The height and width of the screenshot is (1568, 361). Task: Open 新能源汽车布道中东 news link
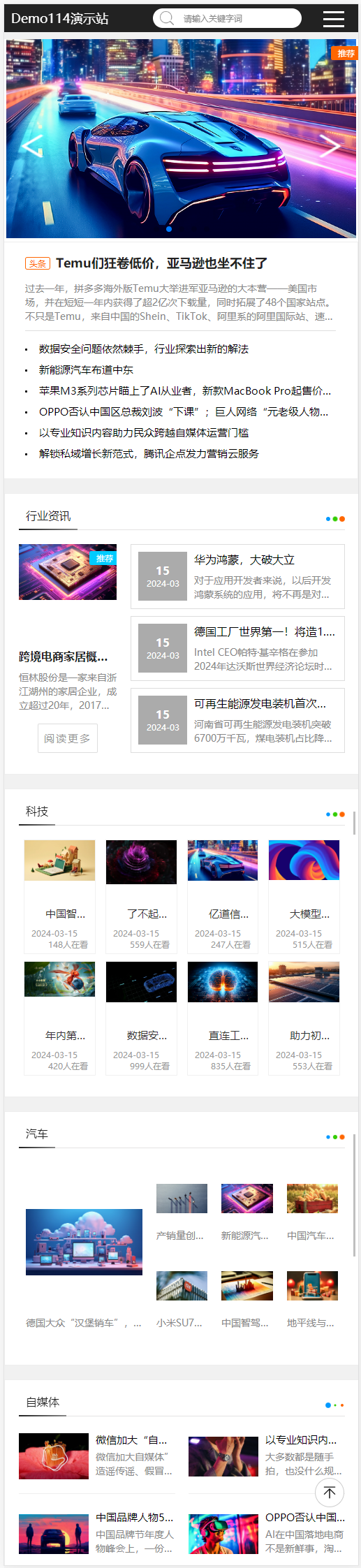(86, 370)
